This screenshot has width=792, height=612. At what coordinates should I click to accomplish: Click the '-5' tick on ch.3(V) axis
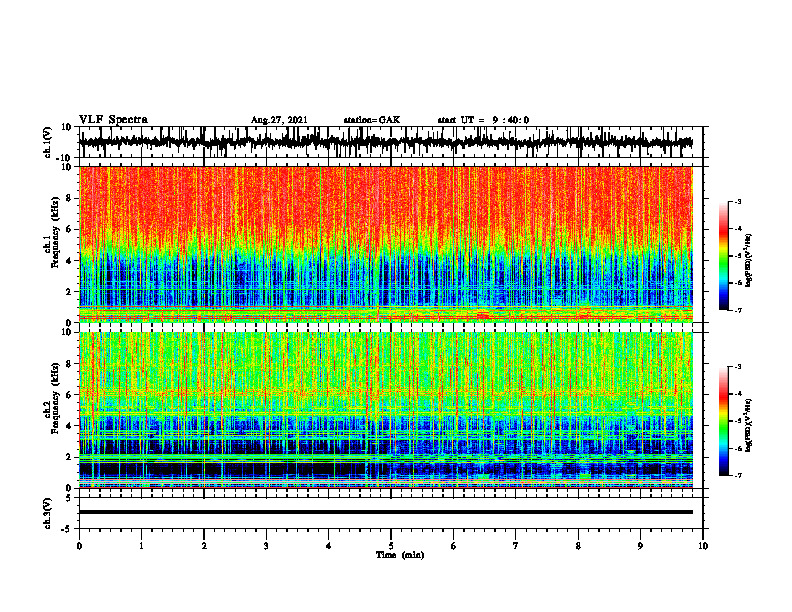pyautogui.click(x=67, y=529)
